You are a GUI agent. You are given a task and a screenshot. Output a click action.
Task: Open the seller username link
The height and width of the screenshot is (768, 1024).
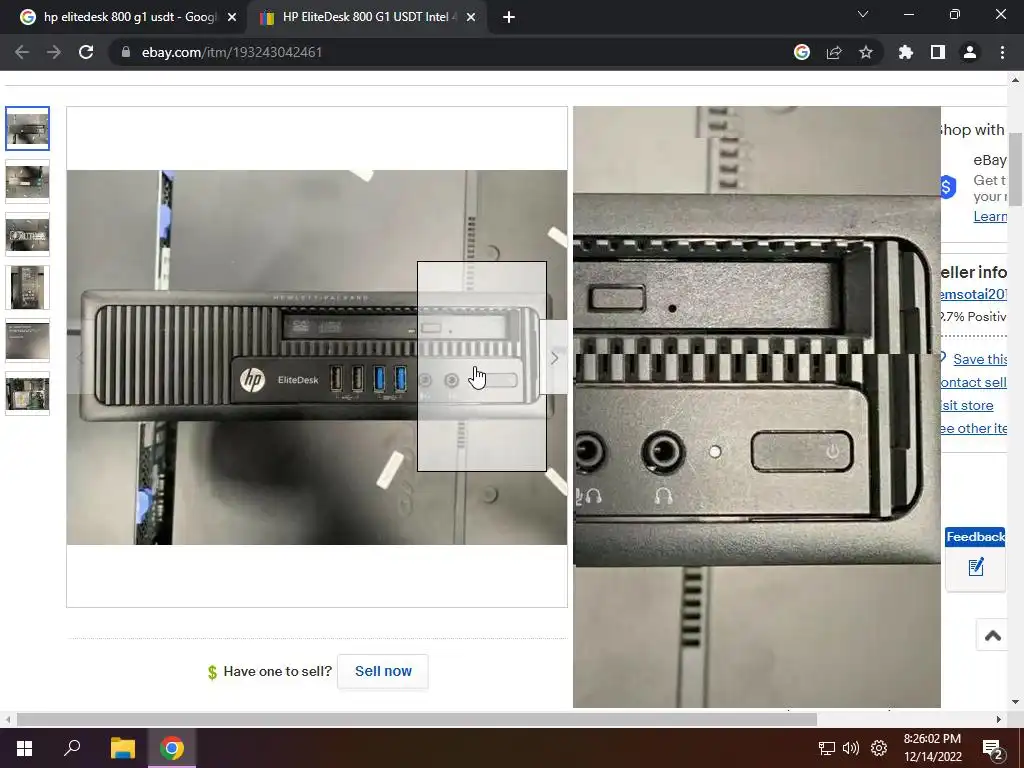(973, 295)
